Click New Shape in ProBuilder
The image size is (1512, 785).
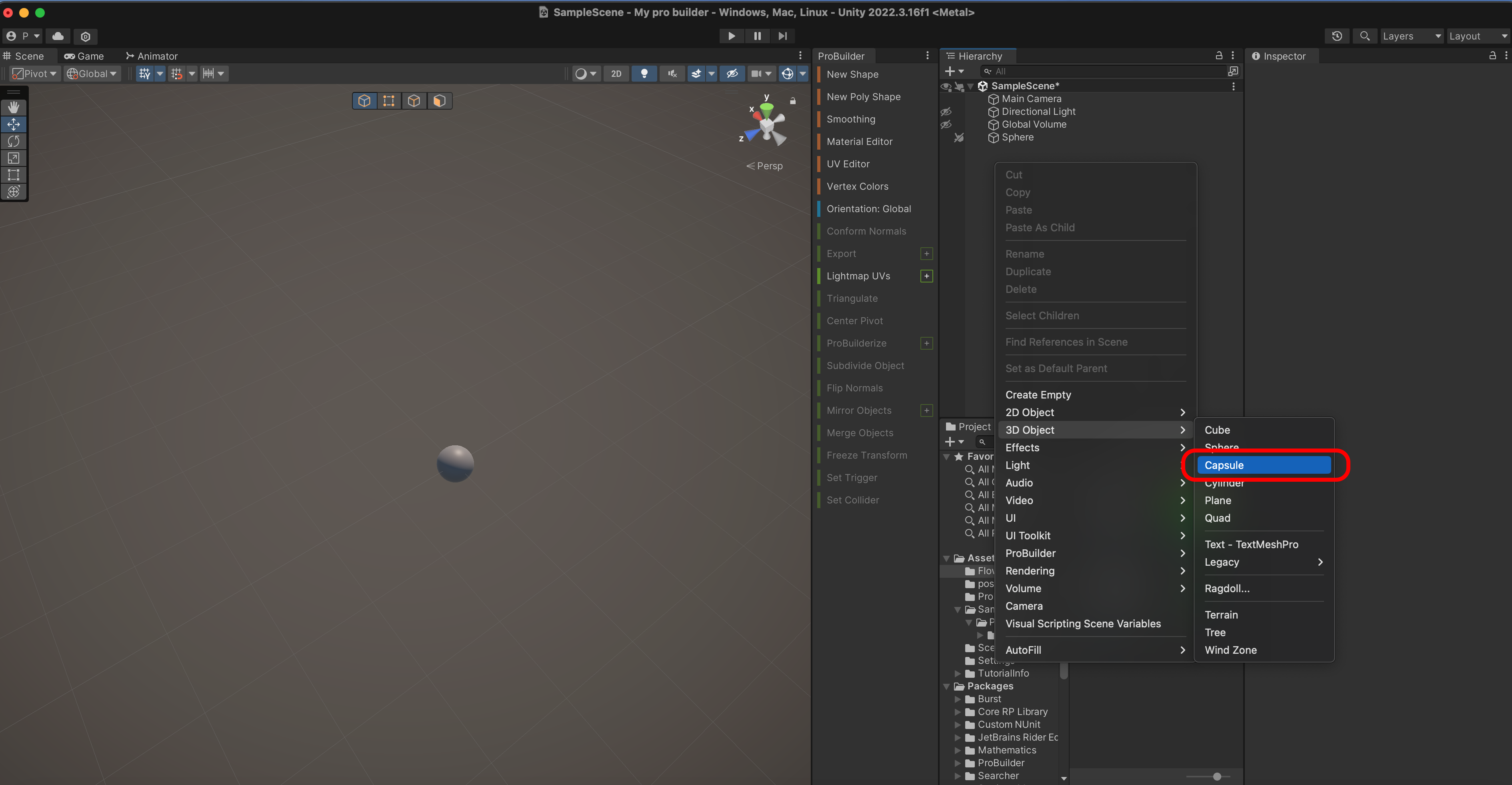pyautogui.click(x=852, y=74)
